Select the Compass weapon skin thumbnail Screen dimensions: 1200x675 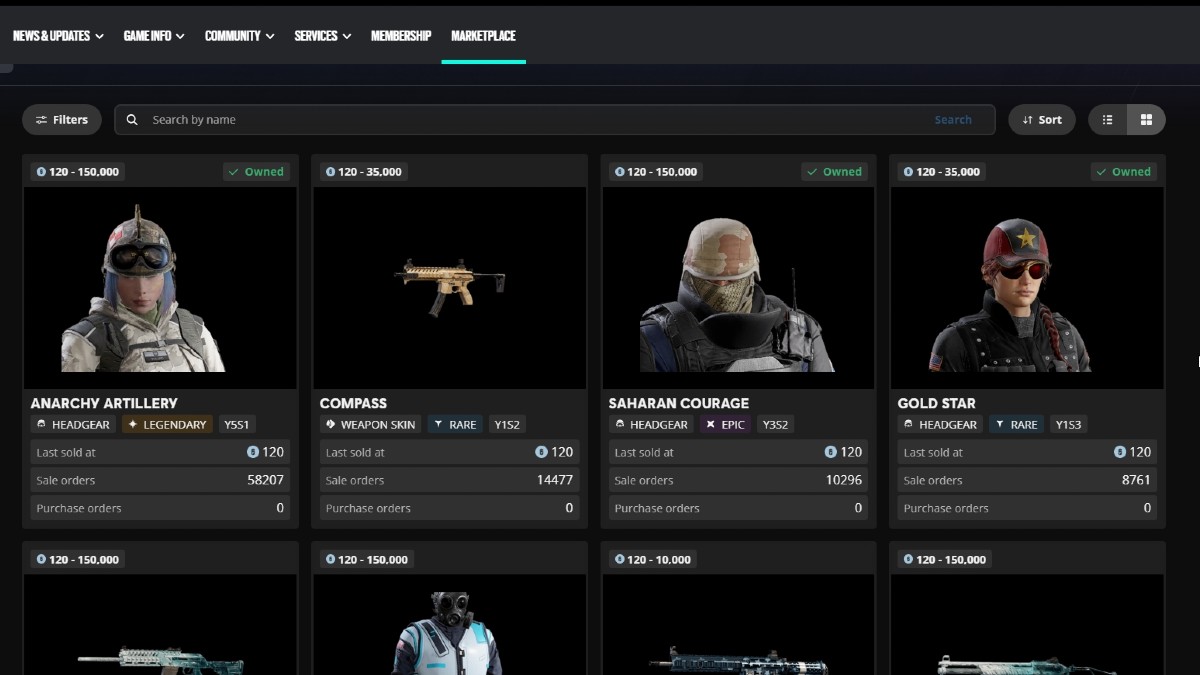point(448,287)
